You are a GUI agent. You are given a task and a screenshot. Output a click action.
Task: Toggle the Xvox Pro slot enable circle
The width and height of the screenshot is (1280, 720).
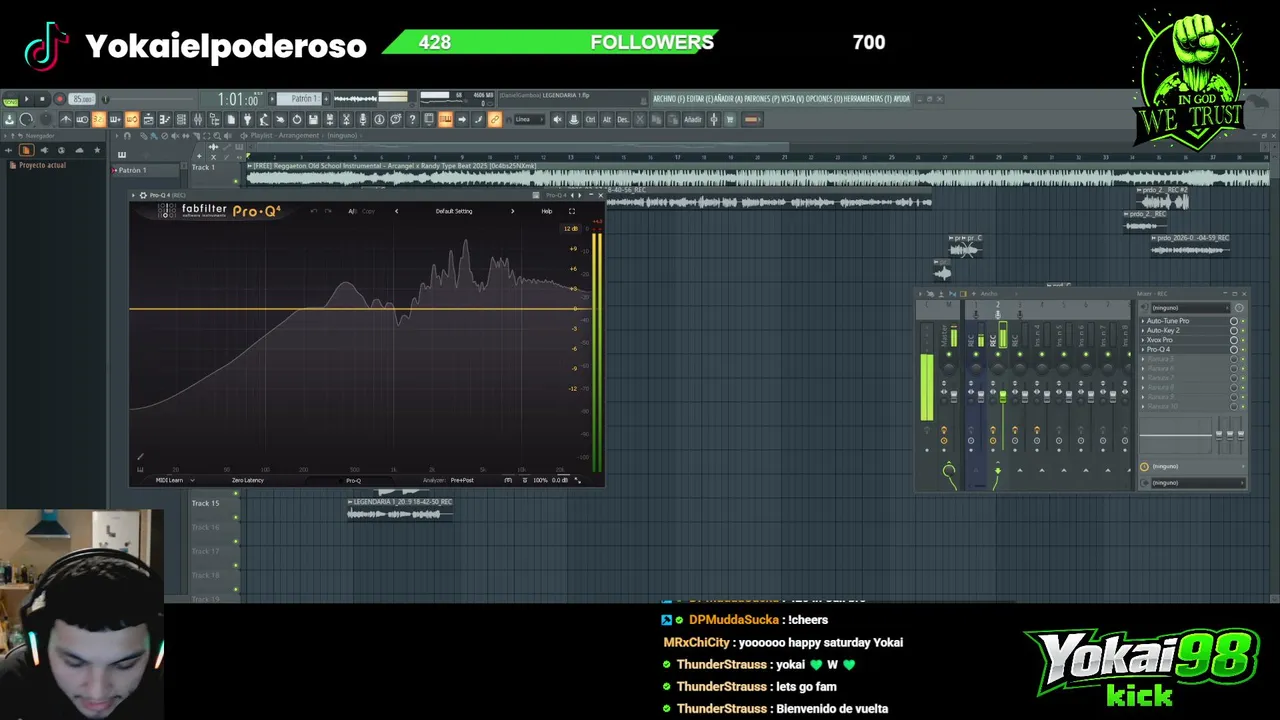click(1234, 340)
